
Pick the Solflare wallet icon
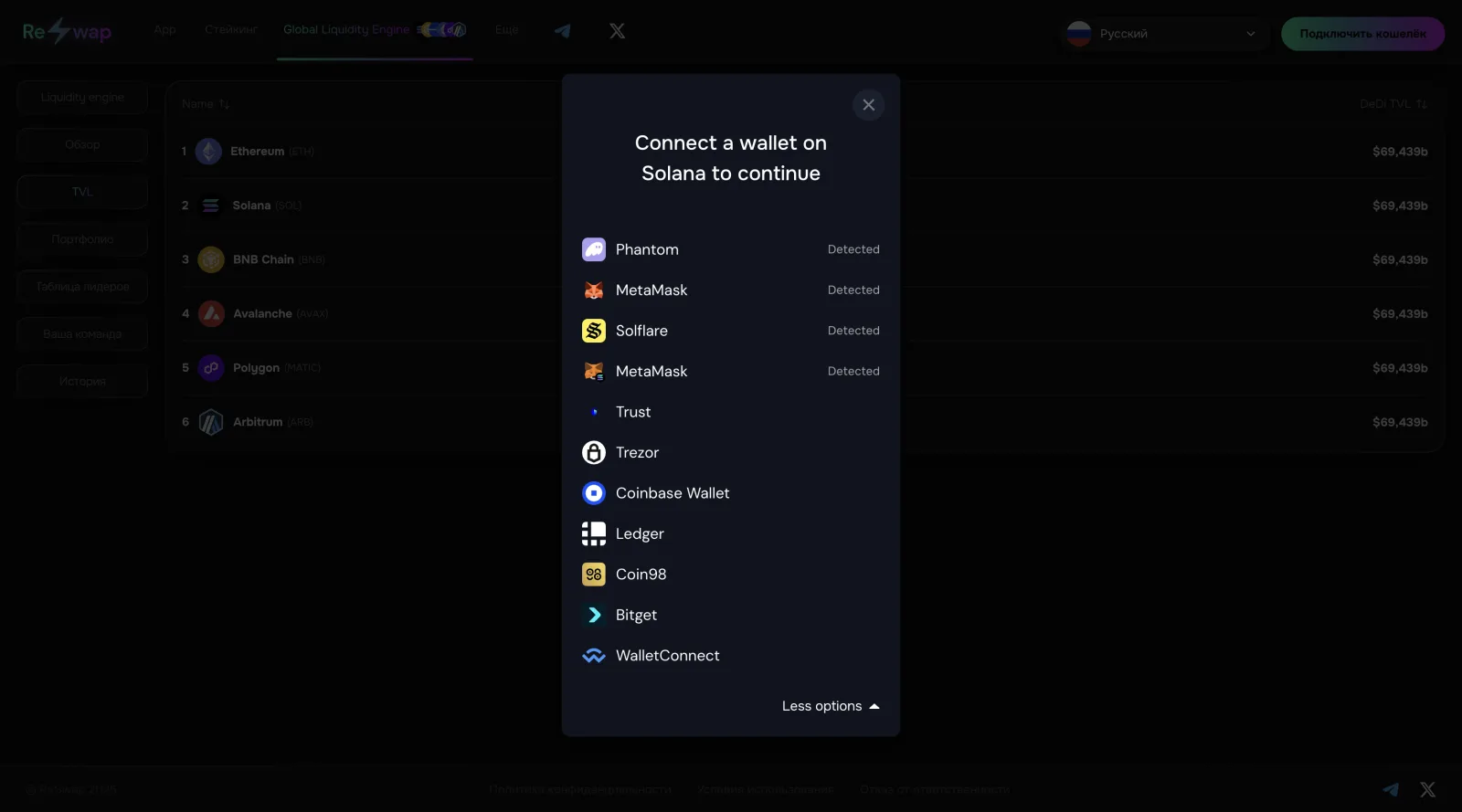point(594,331)
